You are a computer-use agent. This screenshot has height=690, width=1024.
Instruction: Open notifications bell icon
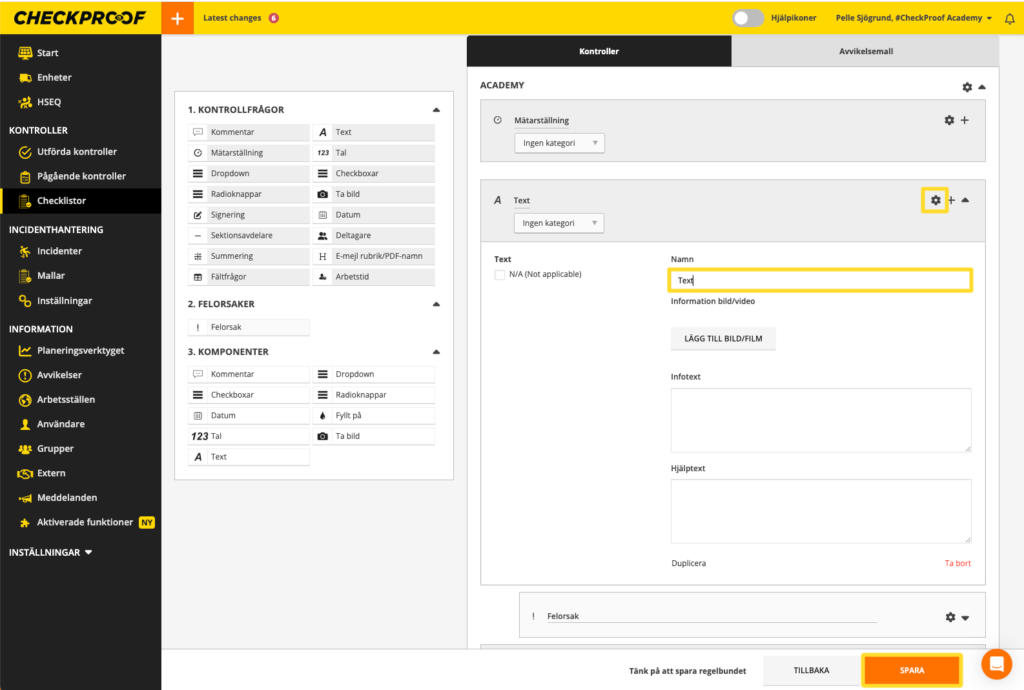click(1008, 18)
